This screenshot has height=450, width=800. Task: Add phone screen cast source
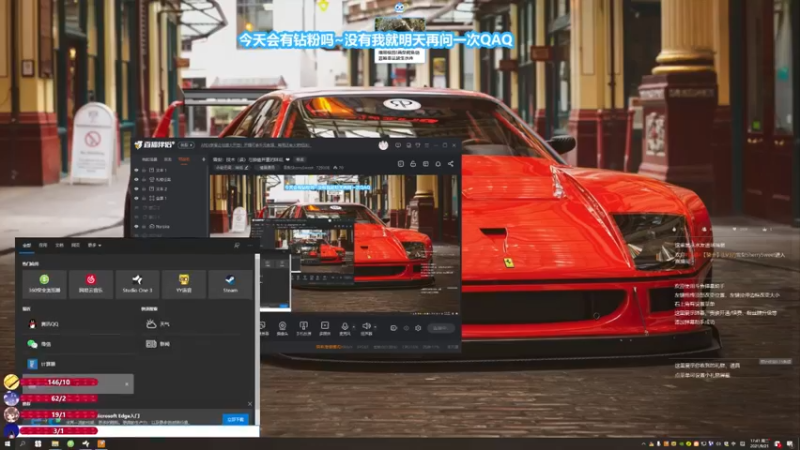tap(304, 328)
